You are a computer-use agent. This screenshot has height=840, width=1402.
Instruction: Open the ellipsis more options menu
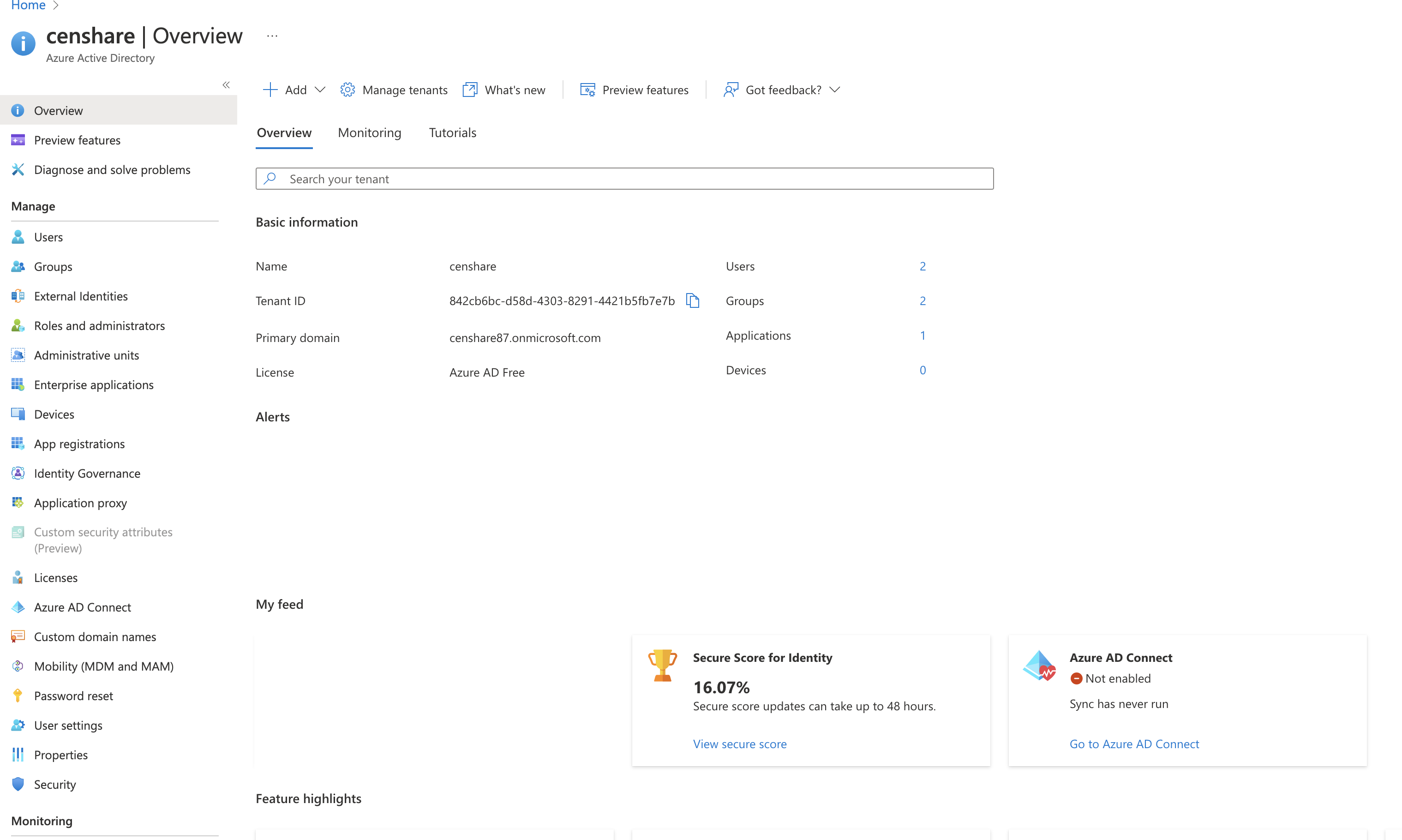(272, 36)
